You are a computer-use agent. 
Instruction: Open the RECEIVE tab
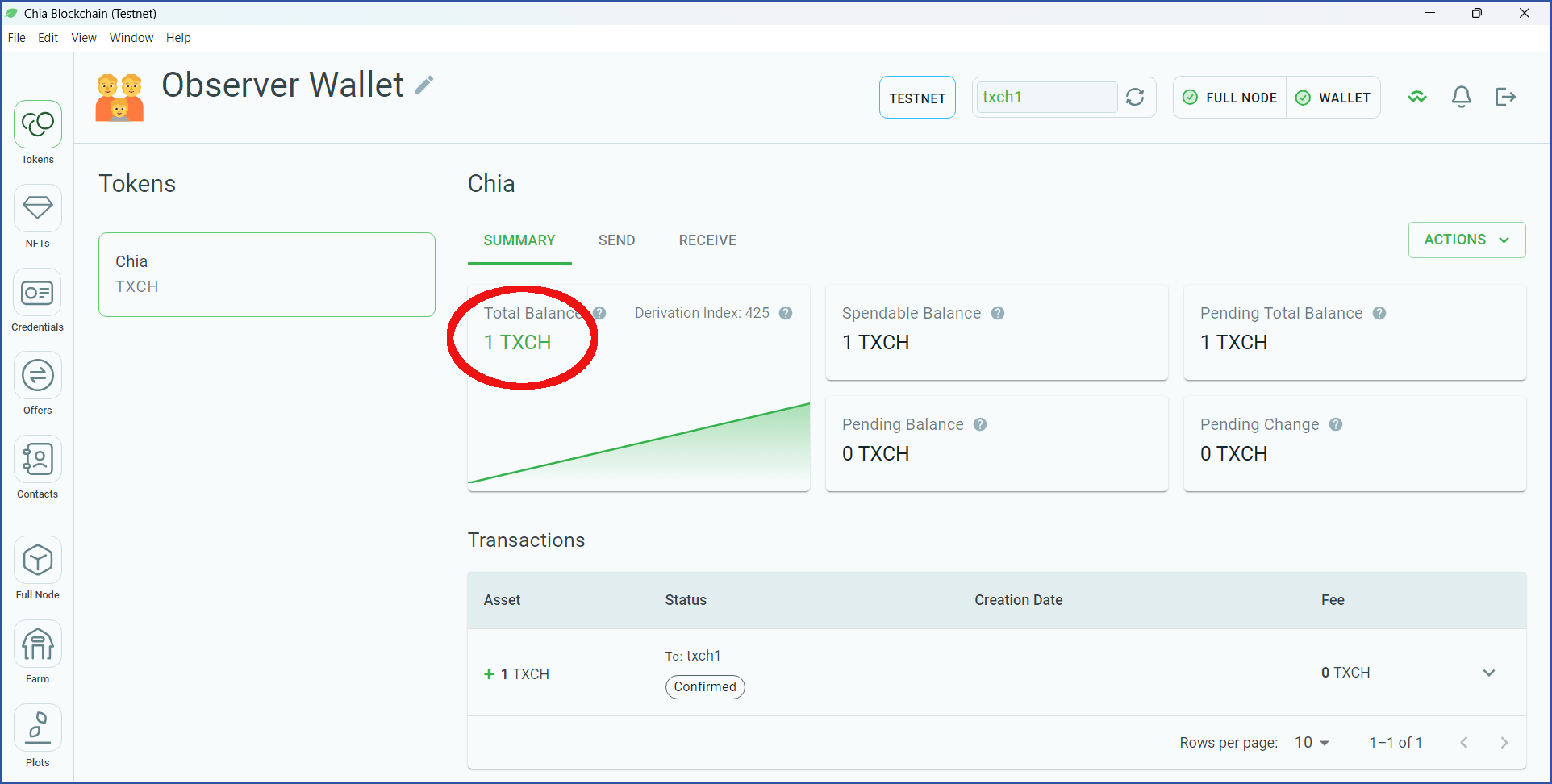pos(707,240)
